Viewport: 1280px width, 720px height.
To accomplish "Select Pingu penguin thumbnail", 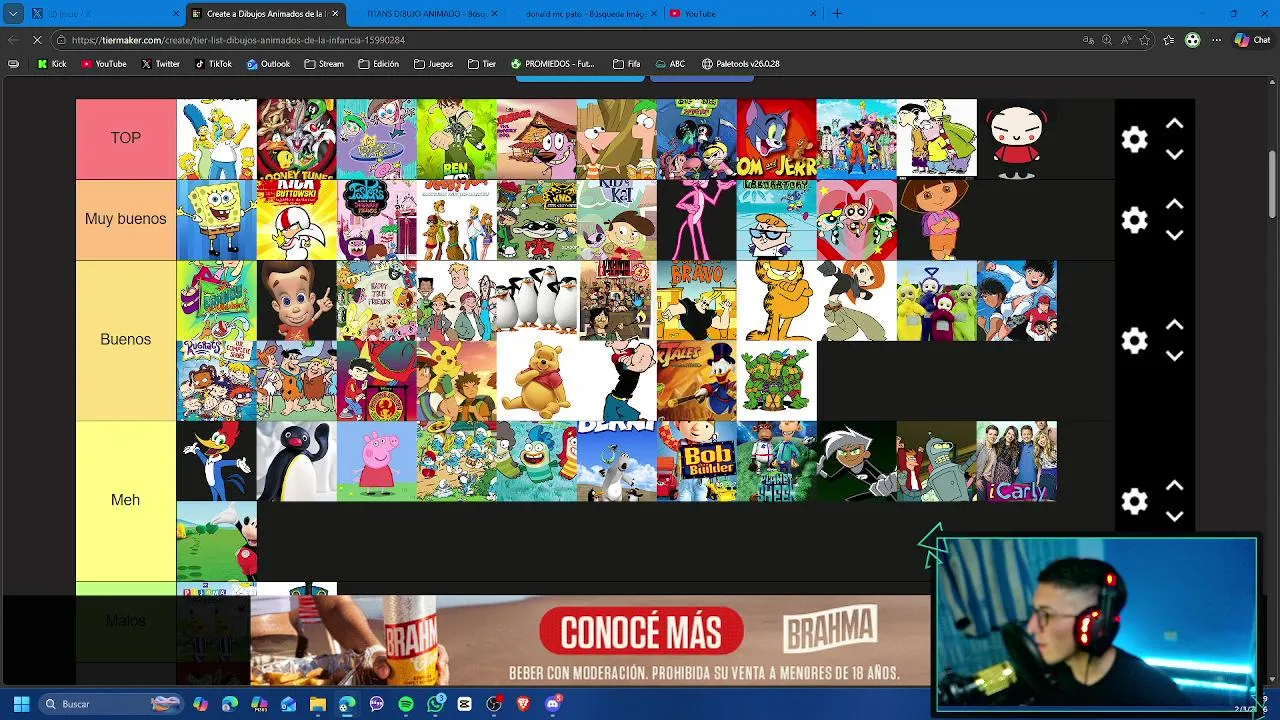I will coord(297,461).
